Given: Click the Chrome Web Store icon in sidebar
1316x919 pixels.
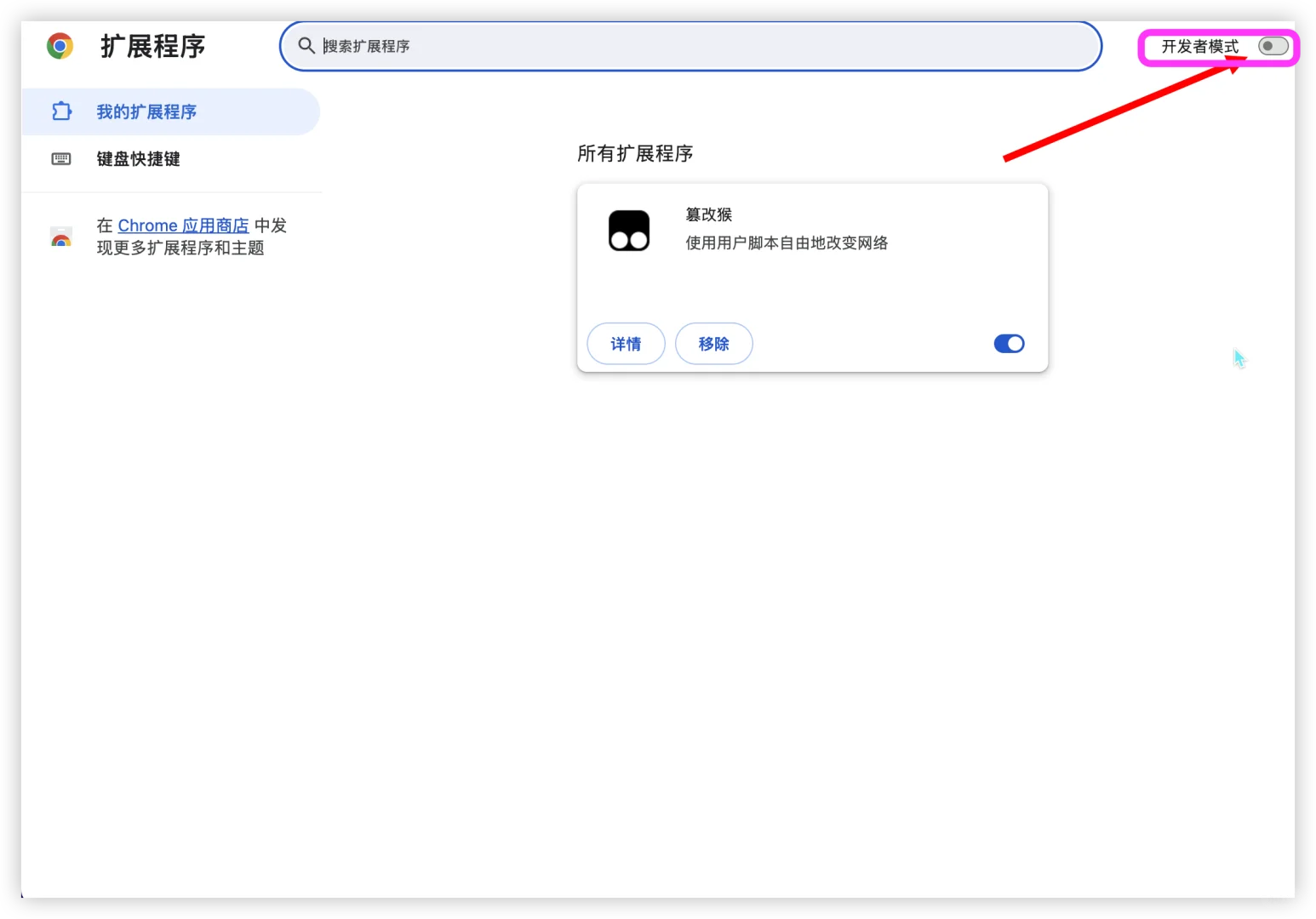Looking at the screenshot, I should coord(61,237).
